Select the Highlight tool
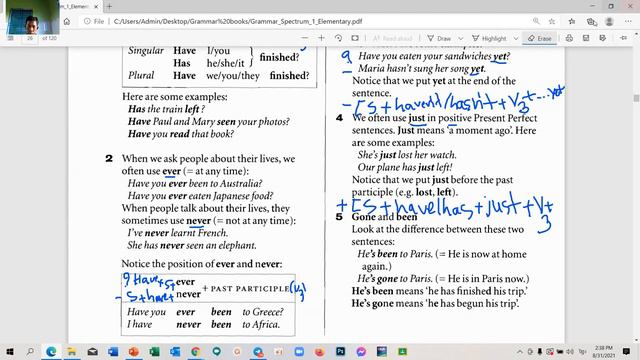The image size is (640, 360). click(x=489, y=38)
